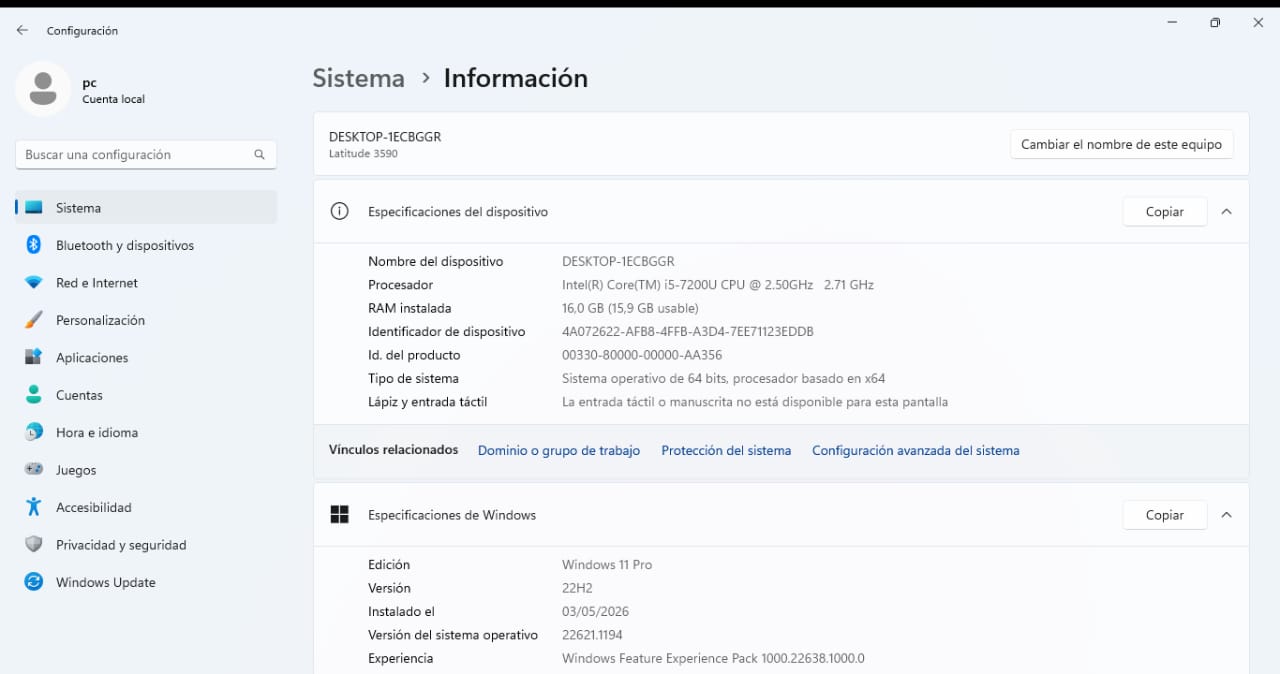Collapse the Especificaciones del dispositivo section
The image size is (1280, 674).
coord(1227,211)
